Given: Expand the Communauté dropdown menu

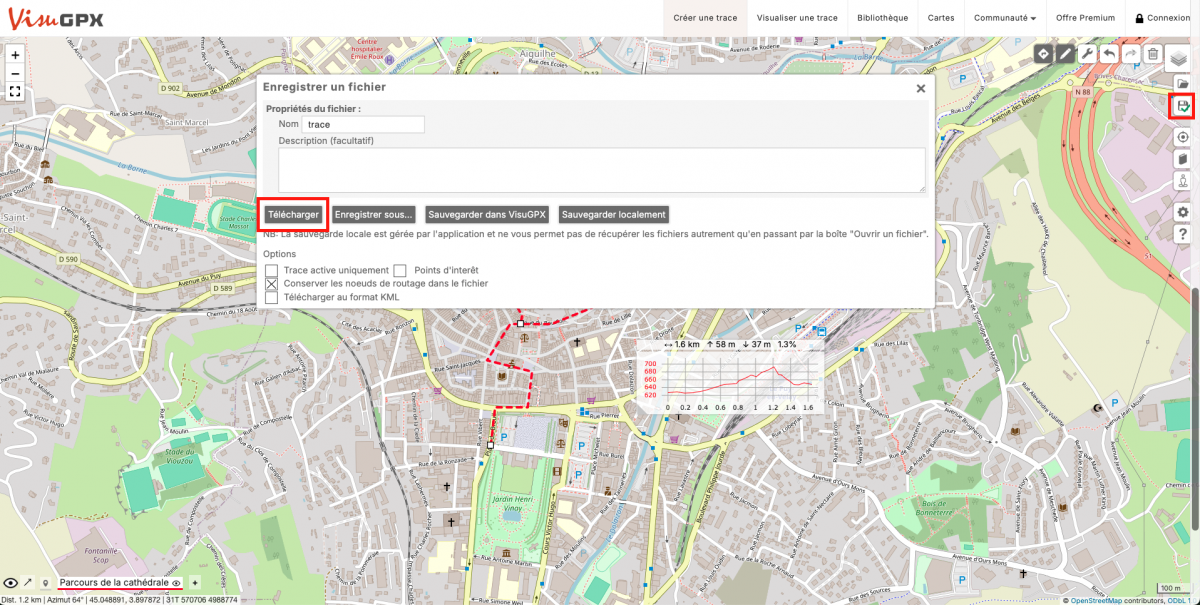Looking at the screenshot, I should tap(1003, 18).
